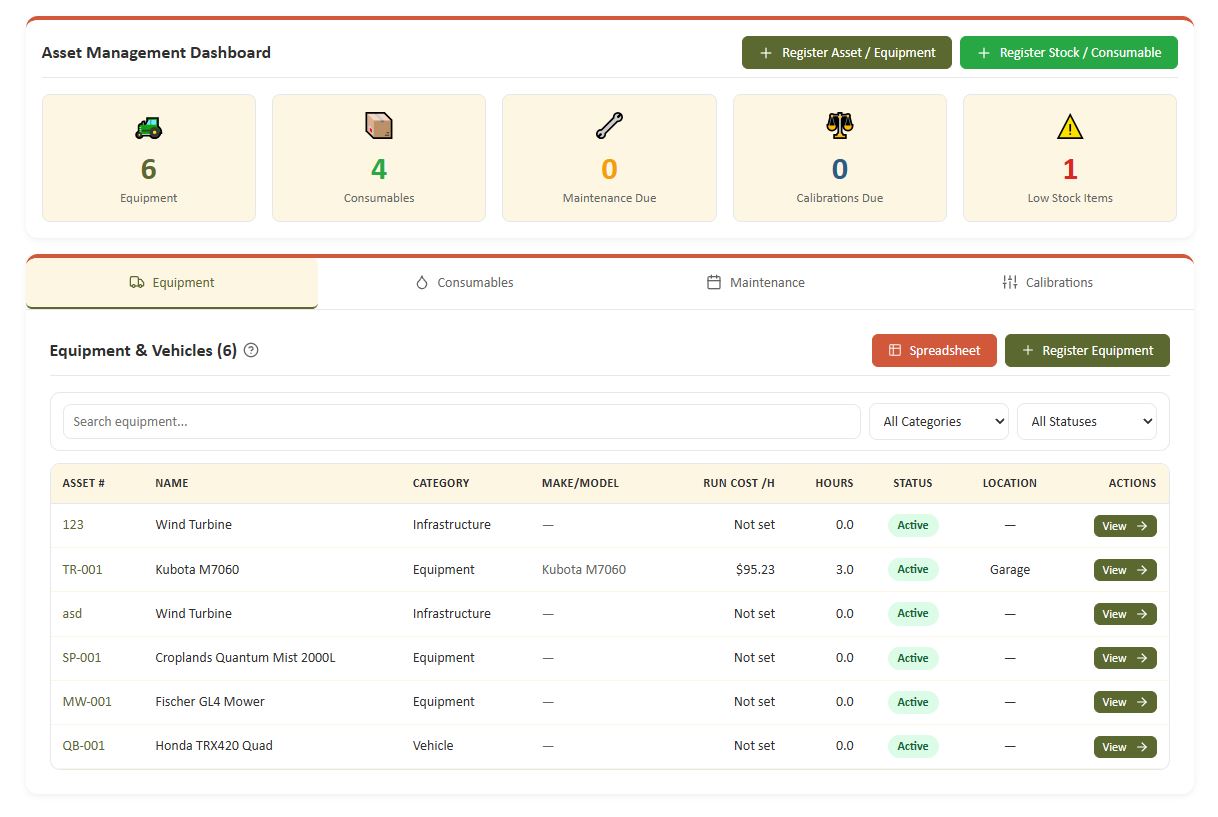The image size is (1218, 817).
Task: Click the $95.23 run cost value
Action: point(755,570)
